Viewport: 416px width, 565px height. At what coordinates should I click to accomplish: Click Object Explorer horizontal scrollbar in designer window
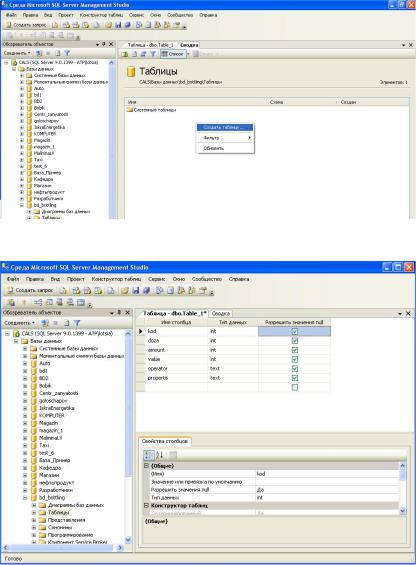coord(62,548)
